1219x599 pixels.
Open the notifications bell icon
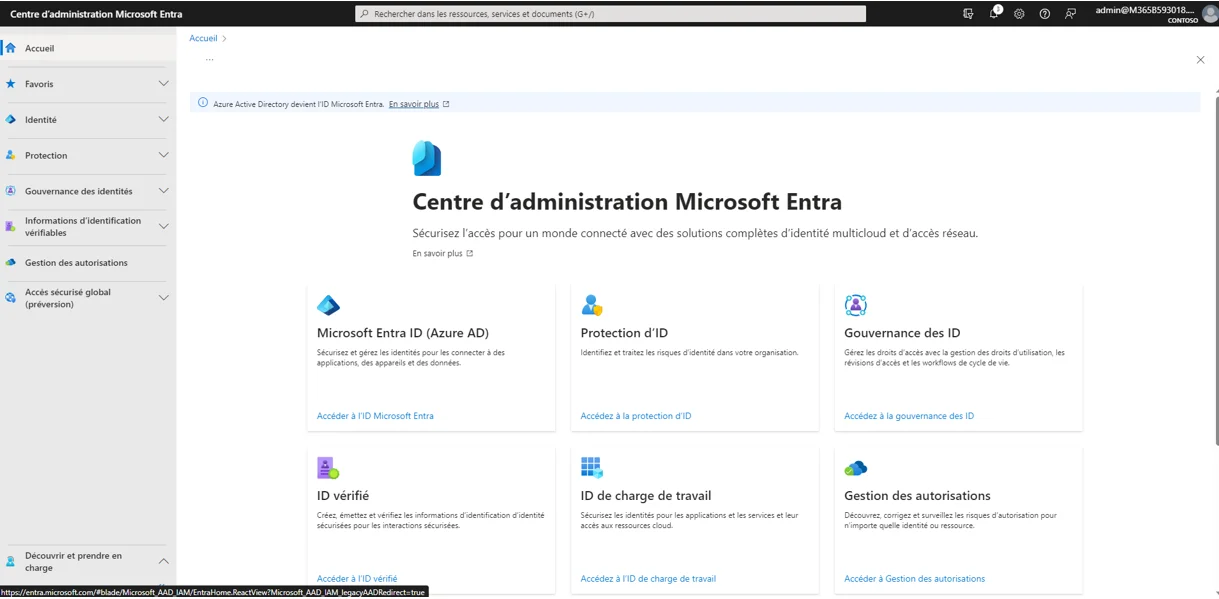point(994,14)
